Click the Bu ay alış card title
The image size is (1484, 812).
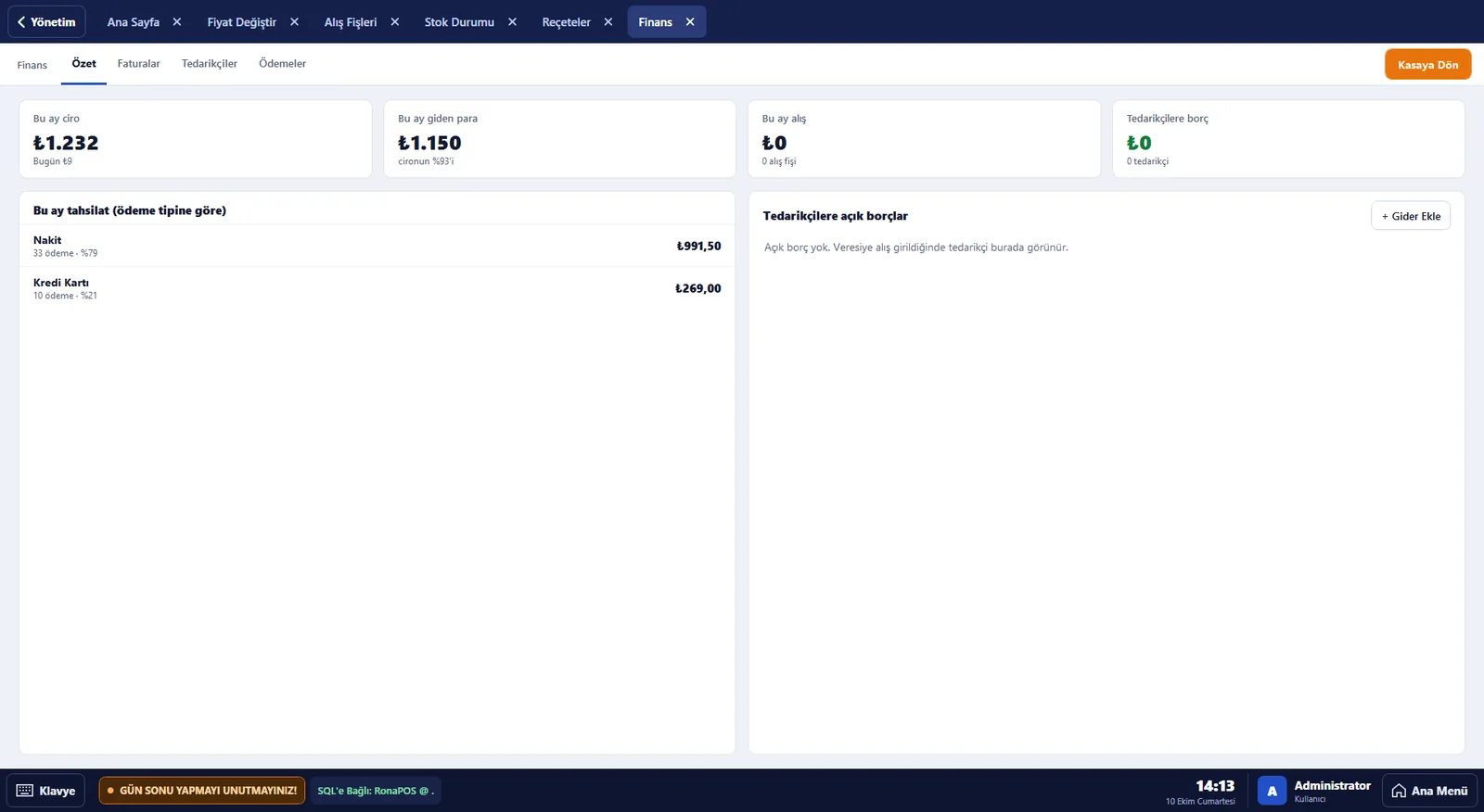pyautogui.click(x=784, y=119)
